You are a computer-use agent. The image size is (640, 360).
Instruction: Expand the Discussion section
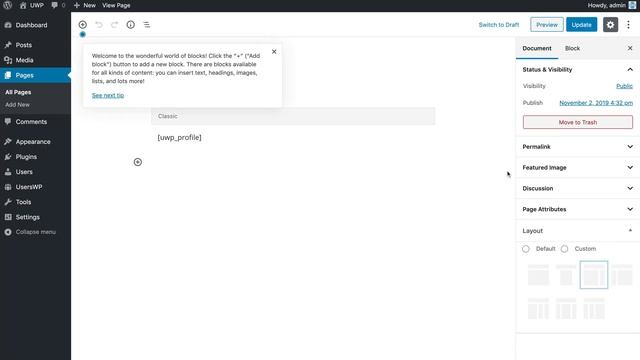pos(578,188)
